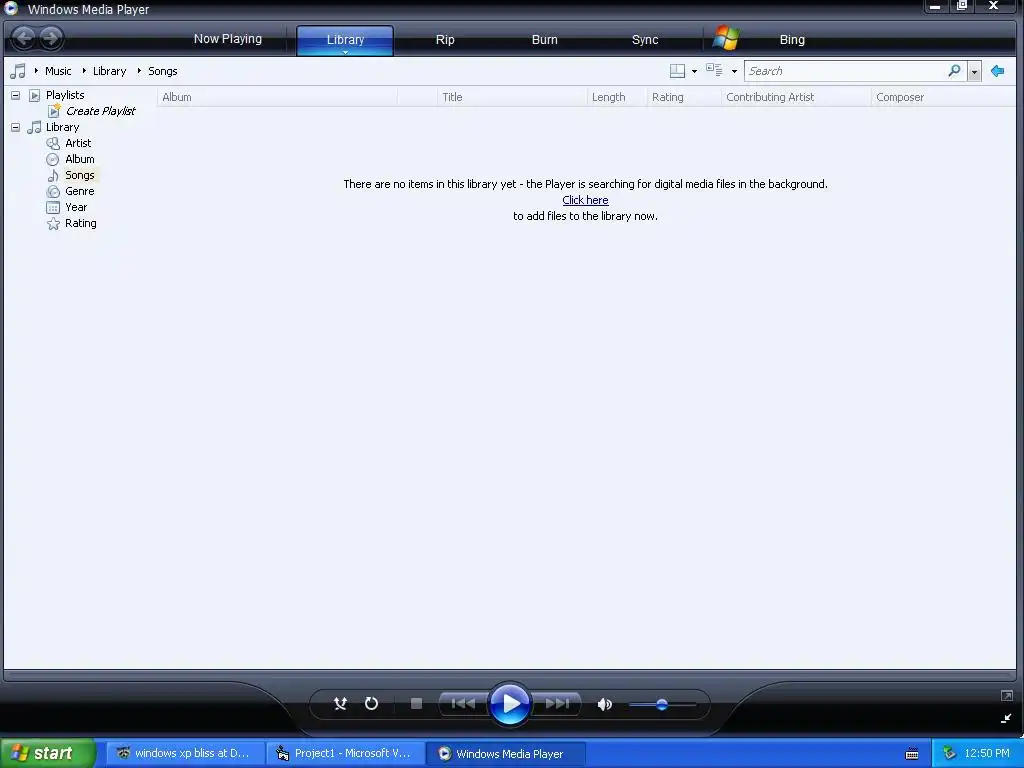This screenshot has width=1024, height=768.
Task: Collapse the Playlists tree node
Action: click(x=16, y=95)
